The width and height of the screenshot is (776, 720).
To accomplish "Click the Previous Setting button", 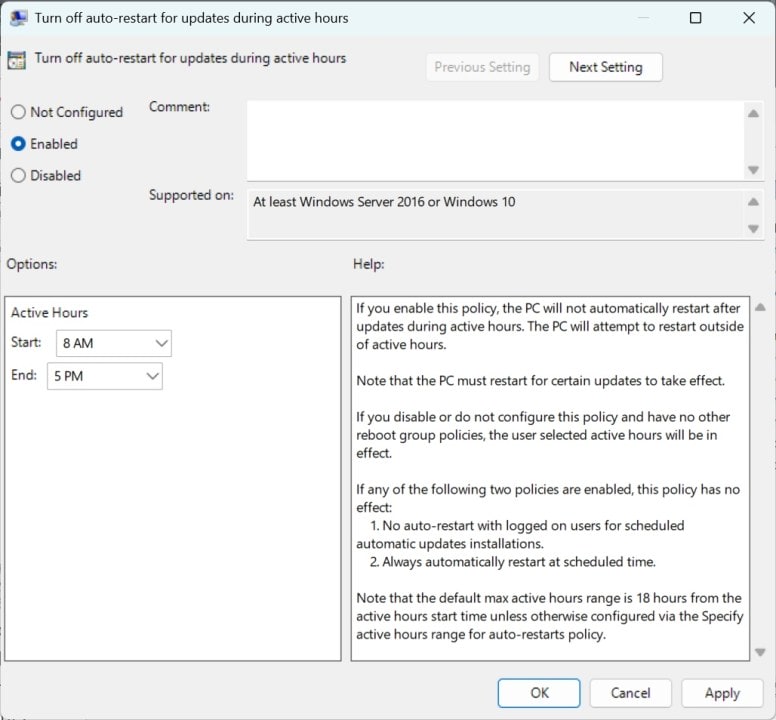I will coord(482,67).
